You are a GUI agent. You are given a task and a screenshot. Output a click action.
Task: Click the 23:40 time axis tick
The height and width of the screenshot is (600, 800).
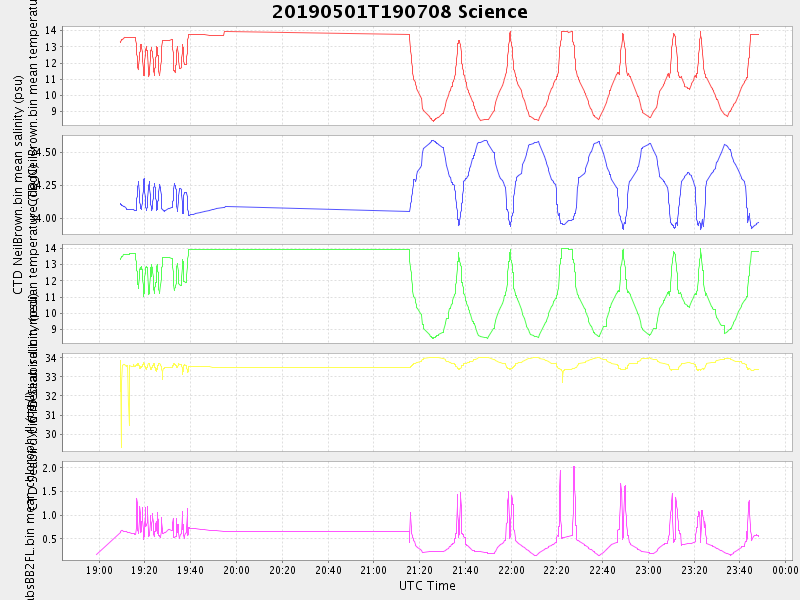739,570
